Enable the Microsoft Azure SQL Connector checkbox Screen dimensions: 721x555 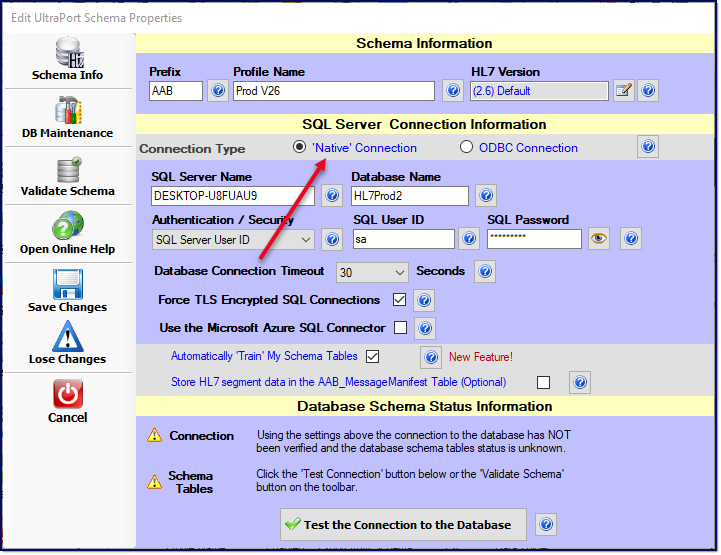pos(400,328)
